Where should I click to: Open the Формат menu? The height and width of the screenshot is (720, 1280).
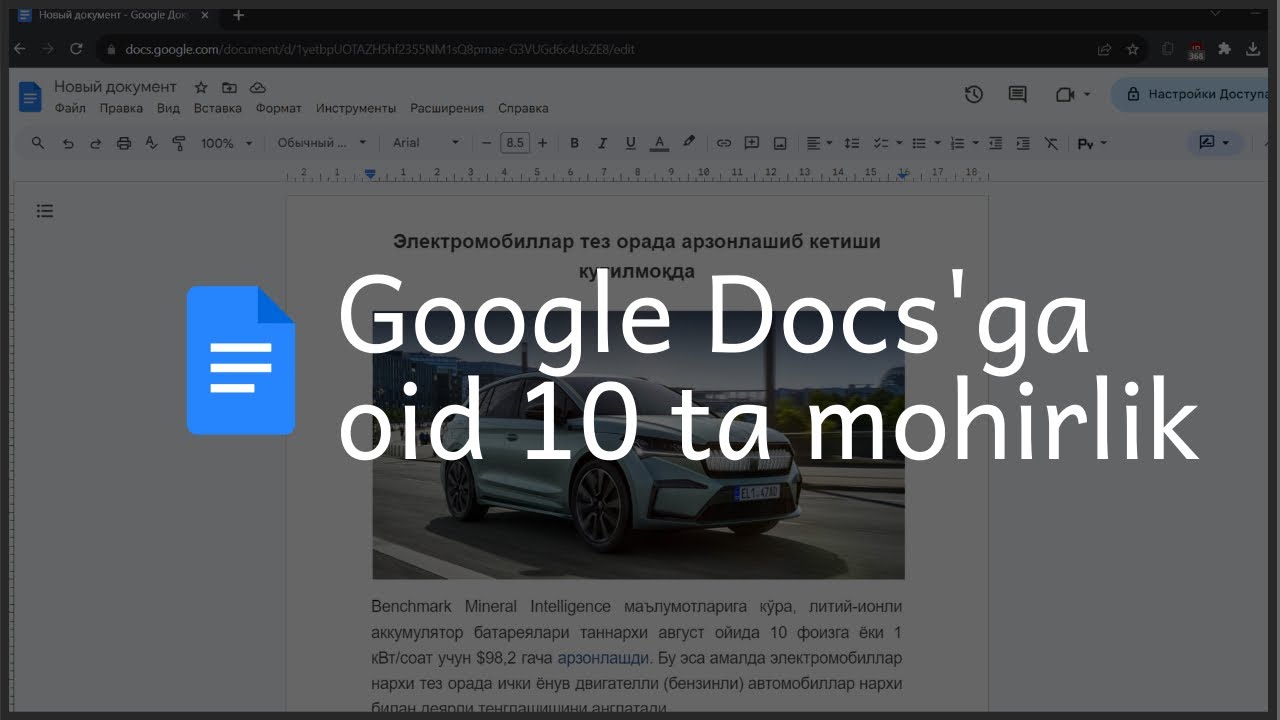279,108
